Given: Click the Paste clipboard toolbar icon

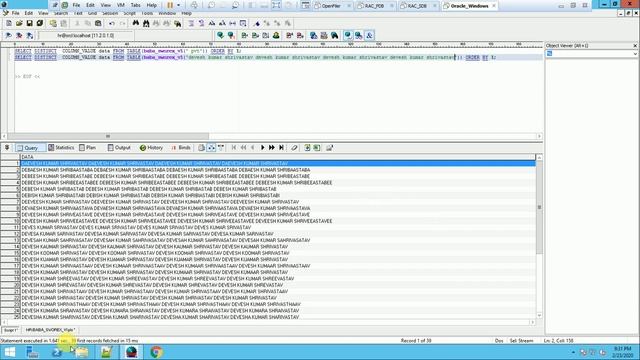Looking at the screenshot, I should point(98,24).
